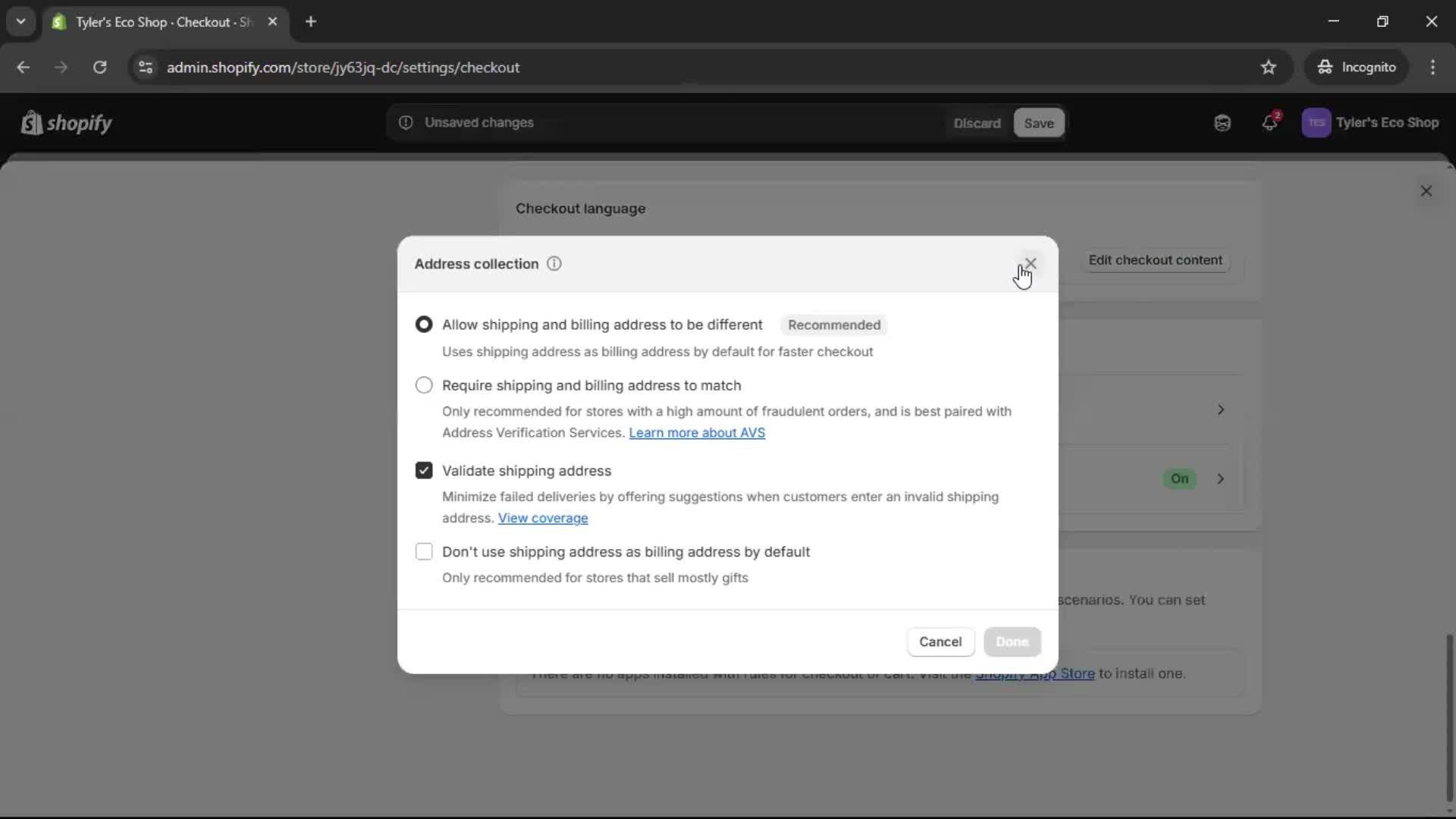Open the Incognito profile menu
1456x819 pixels.
[1357, 67]
